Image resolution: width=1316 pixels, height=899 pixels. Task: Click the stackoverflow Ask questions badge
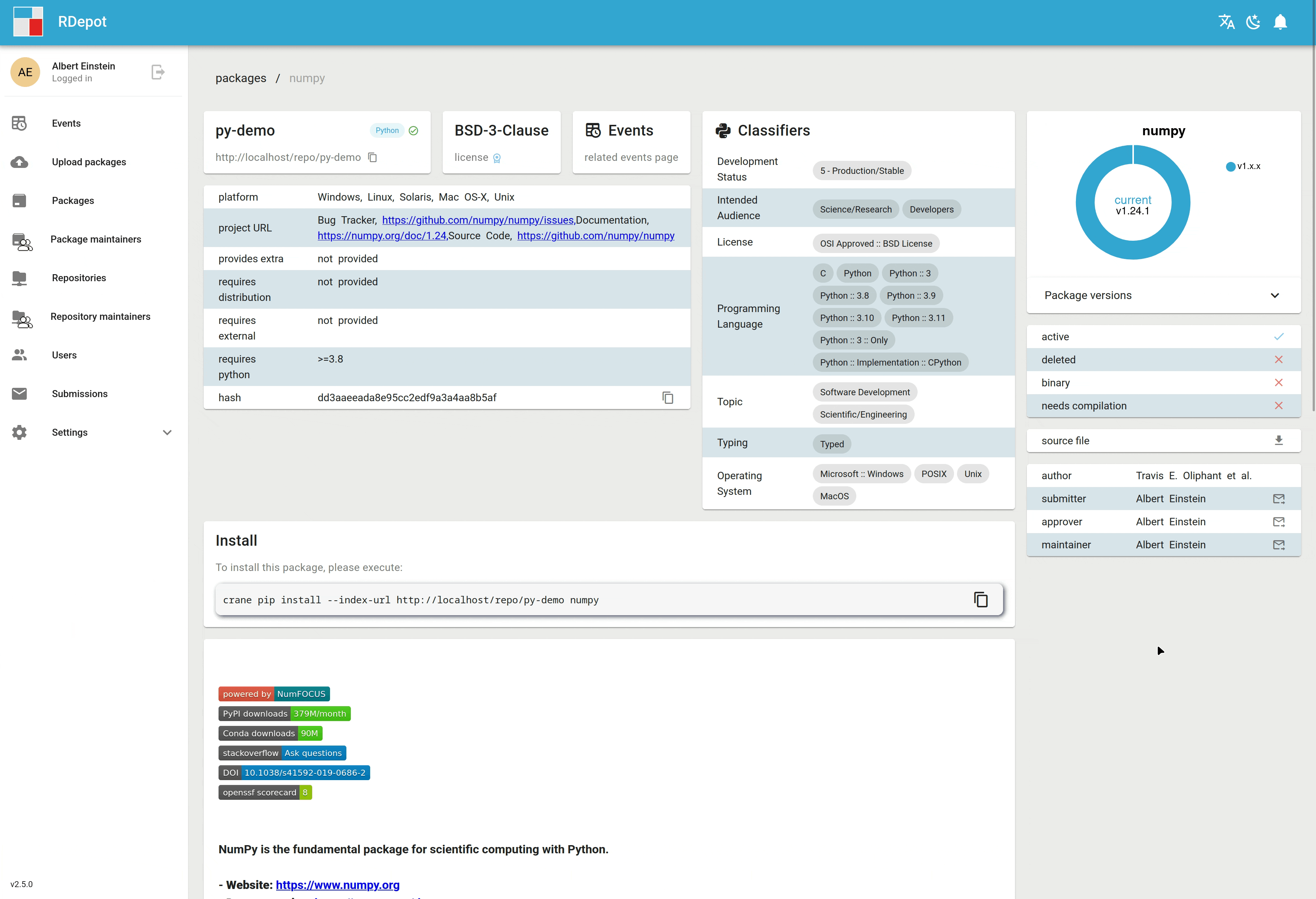coord(282,753)
